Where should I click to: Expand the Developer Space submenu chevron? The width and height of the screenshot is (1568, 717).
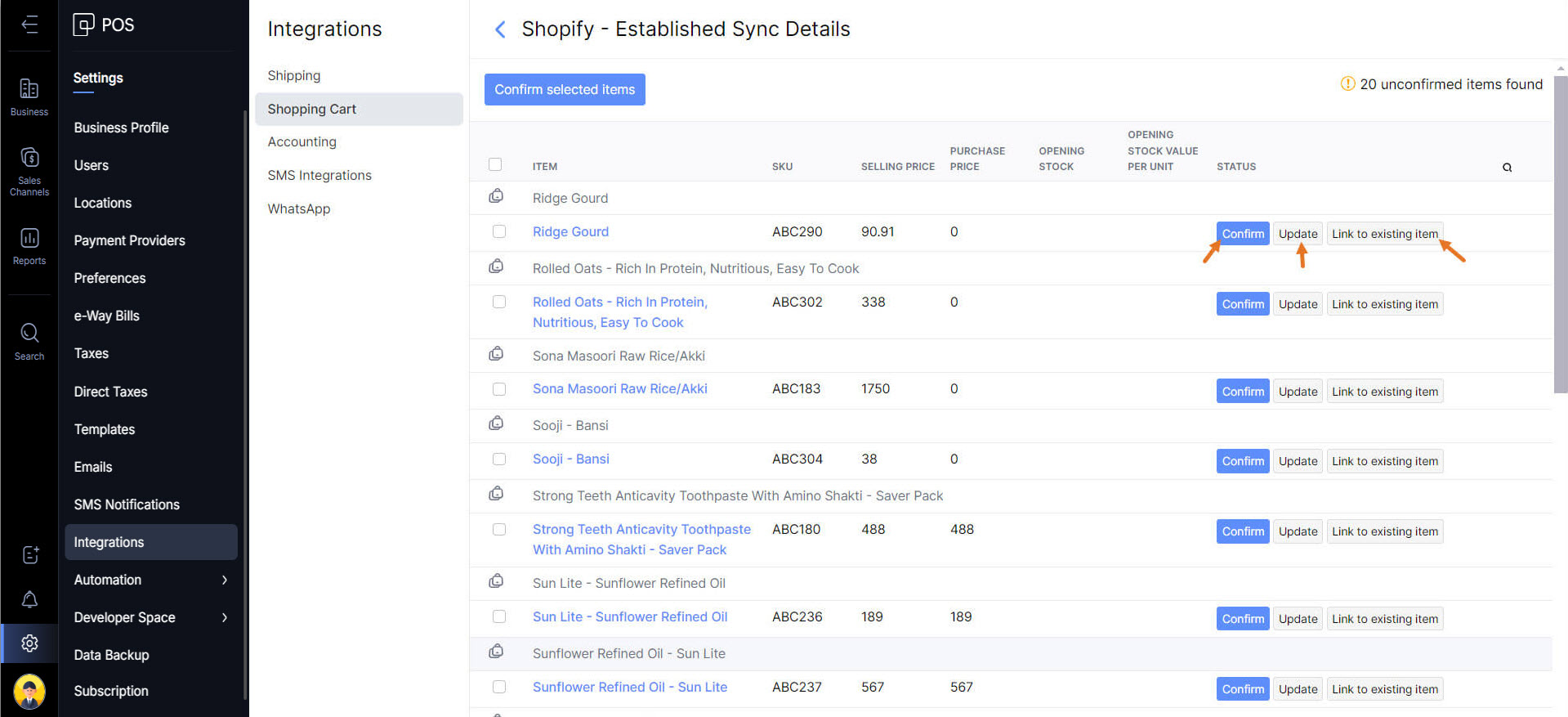pyautogui.click(x=225, y=617)
